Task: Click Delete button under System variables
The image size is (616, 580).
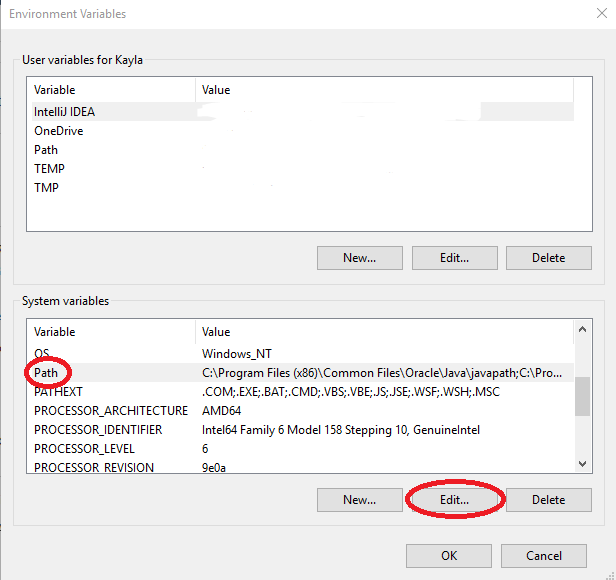Action: 548,499
